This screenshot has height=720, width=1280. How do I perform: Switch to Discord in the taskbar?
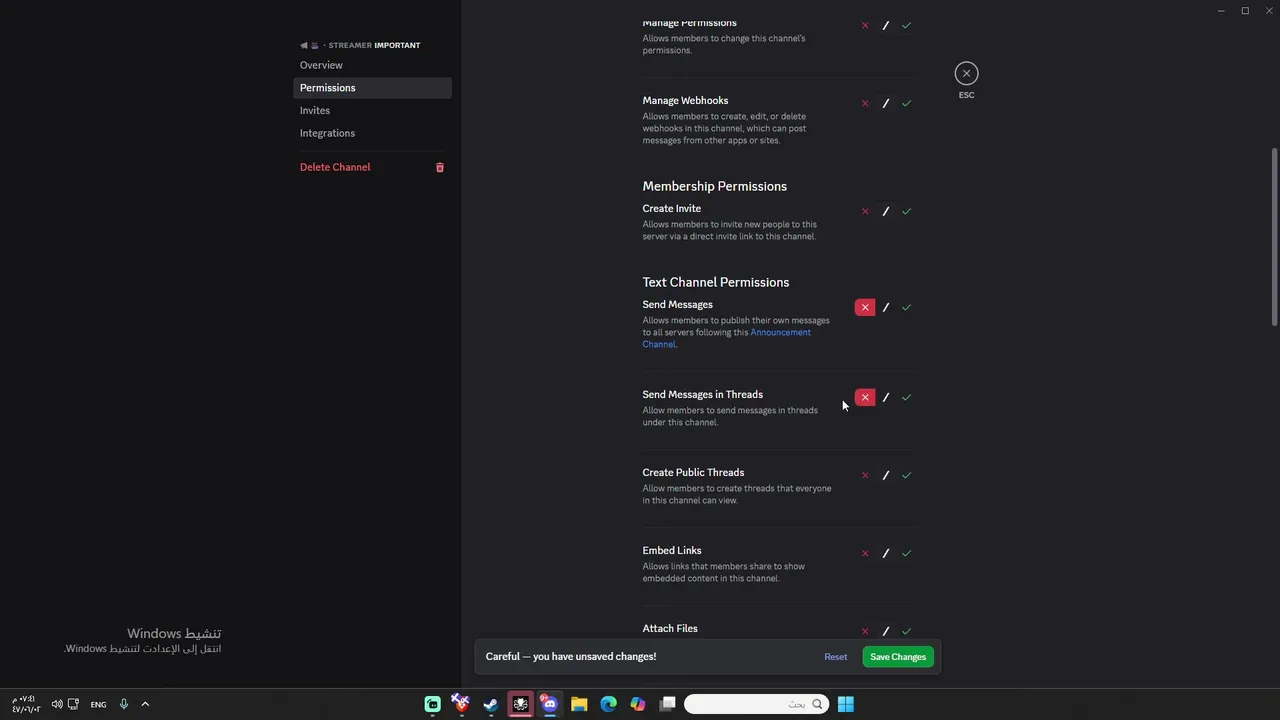(549, 704)
